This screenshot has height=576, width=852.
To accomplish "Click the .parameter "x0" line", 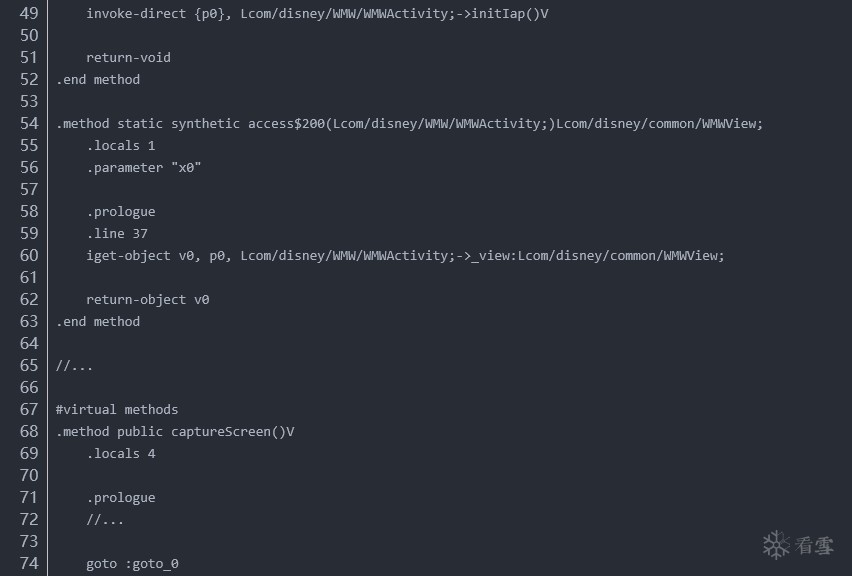I will click(x=143, y=167).
